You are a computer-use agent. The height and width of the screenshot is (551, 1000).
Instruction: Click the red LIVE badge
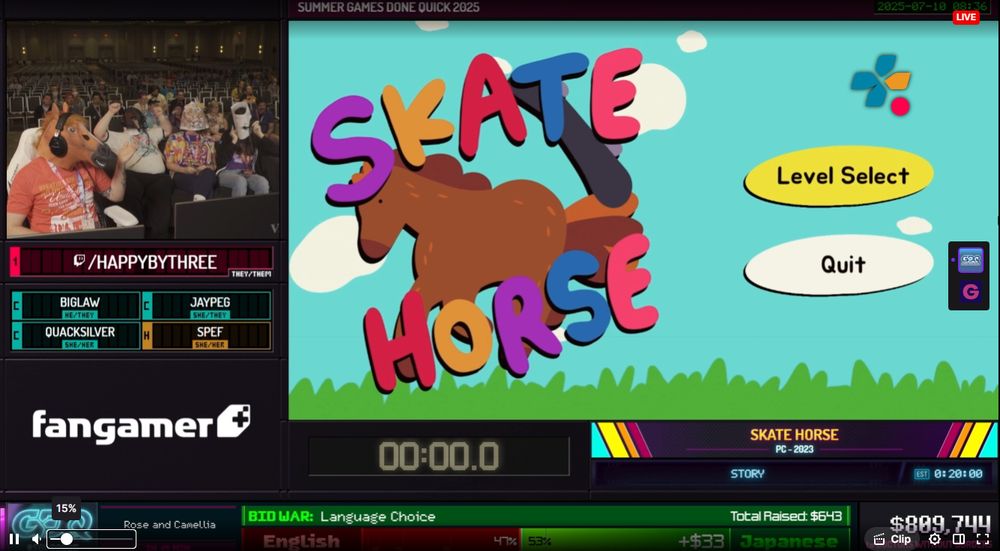[x=966, y=17]
